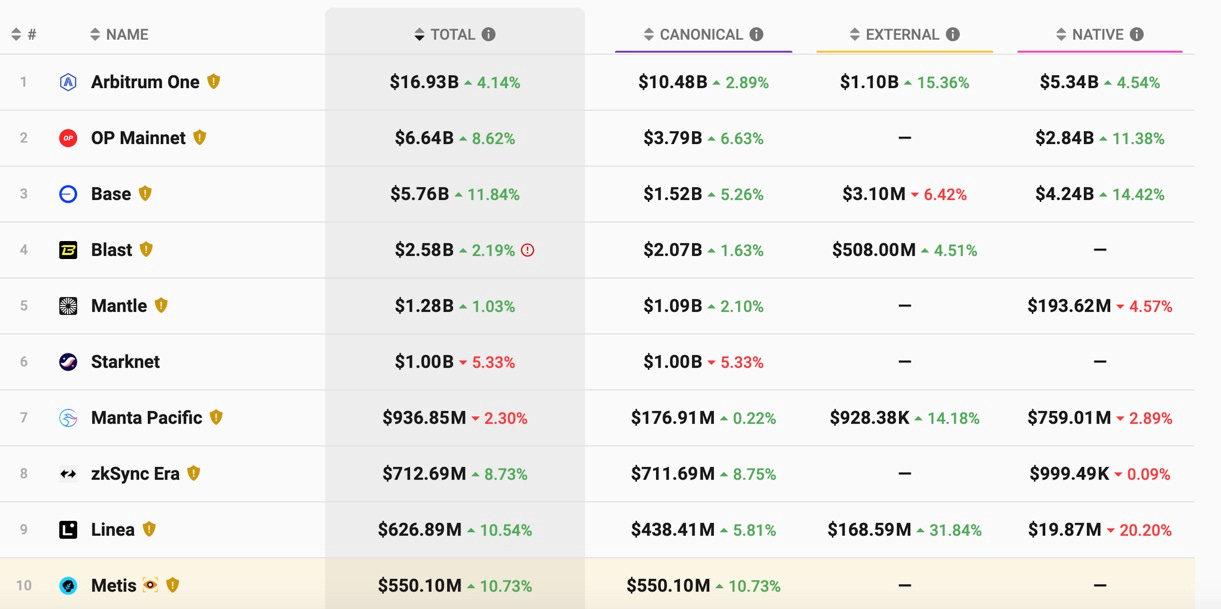Open the Base project link
The height and width of the screenshot is (609, 1221).
(x=111, y=194)
